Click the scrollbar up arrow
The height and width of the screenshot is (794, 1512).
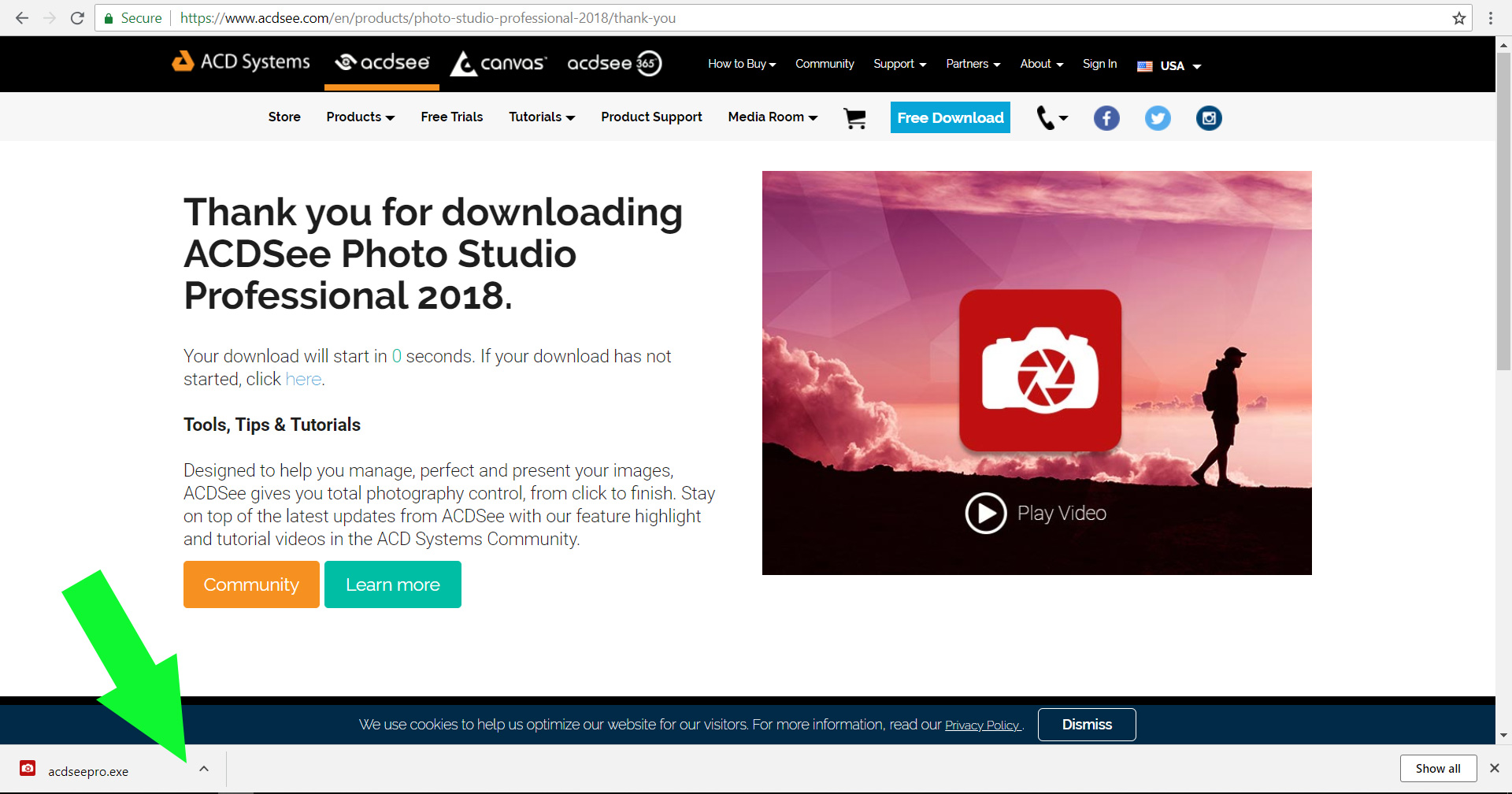coord(1503,45)
